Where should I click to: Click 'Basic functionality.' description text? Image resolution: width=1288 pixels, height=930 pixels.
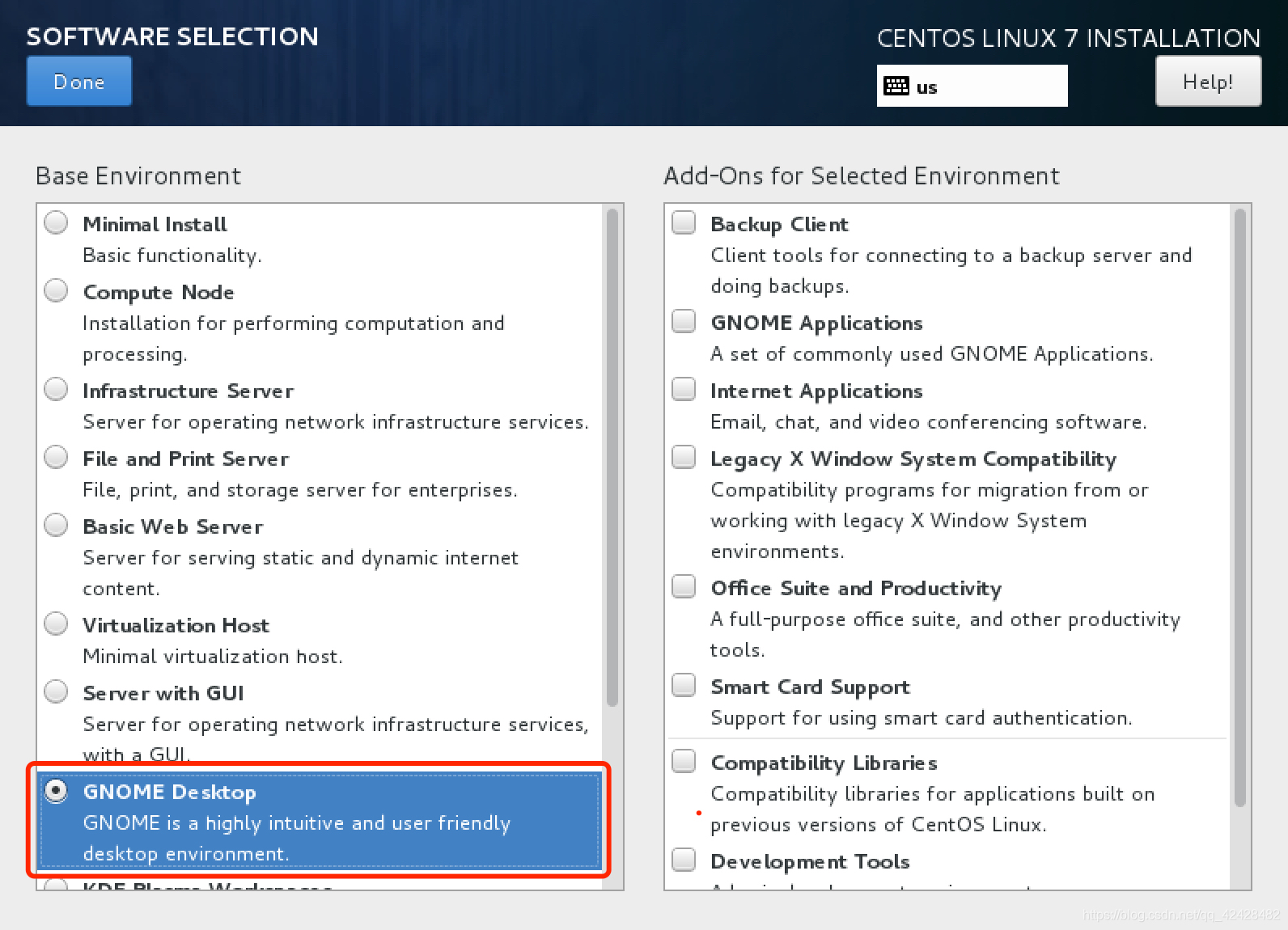coord(172,256)
